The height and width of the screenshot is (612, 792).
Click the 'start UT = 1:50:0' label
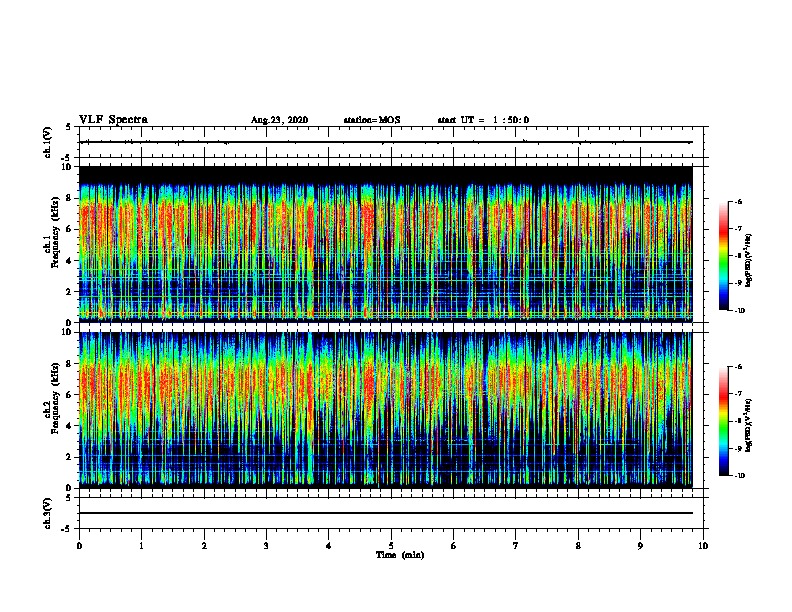(x=483, y=120)
